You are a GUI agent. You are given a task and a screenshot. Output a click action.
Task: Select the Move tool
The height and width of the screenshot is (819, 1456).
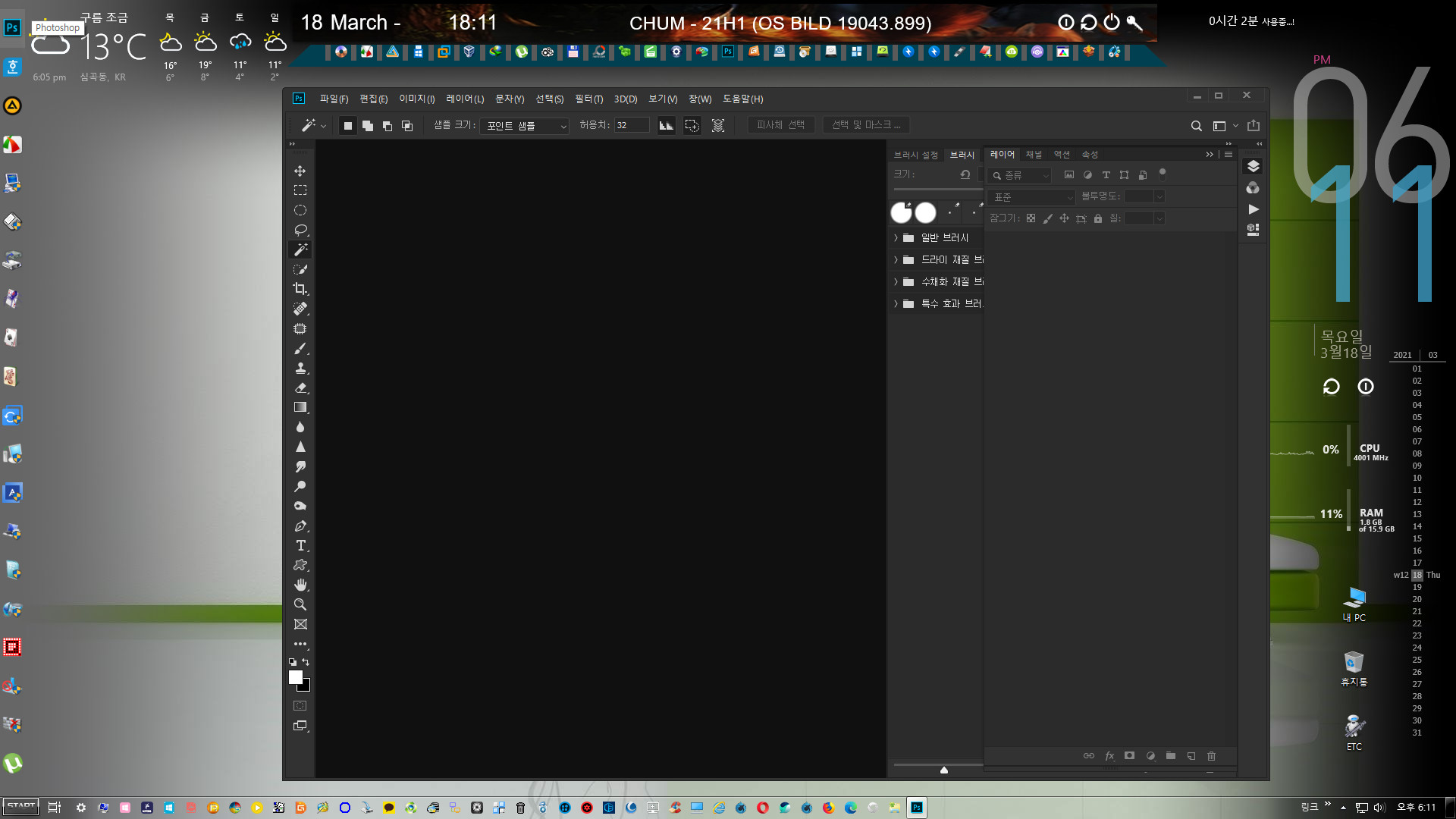tap(300, 171)
